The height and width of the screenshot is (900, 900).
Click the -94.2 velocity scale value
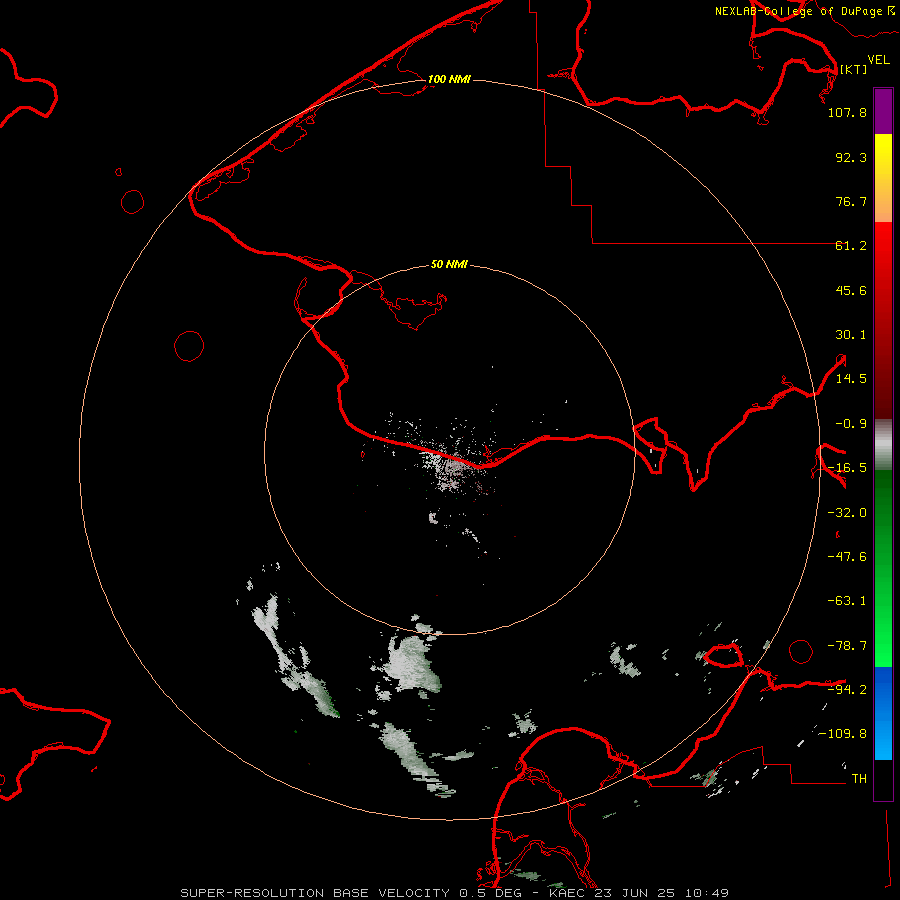pyautogui.click(x=847, y=689)
